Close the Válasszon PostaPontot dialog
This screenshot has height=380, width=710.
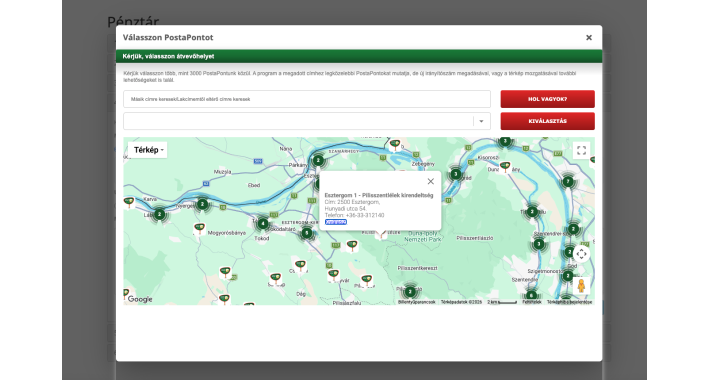point(589,38)
